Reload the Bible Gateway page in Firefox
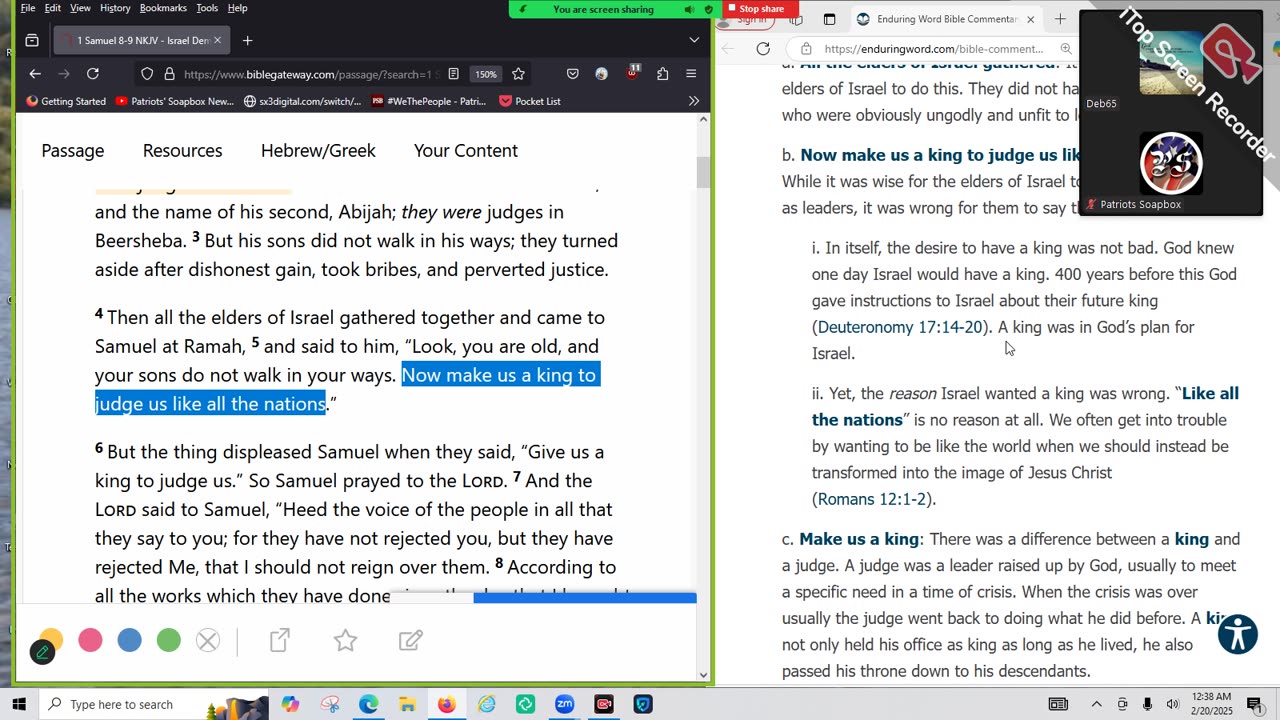The width and height of the screenshot is (1280, 720). (x=93, y=74)
